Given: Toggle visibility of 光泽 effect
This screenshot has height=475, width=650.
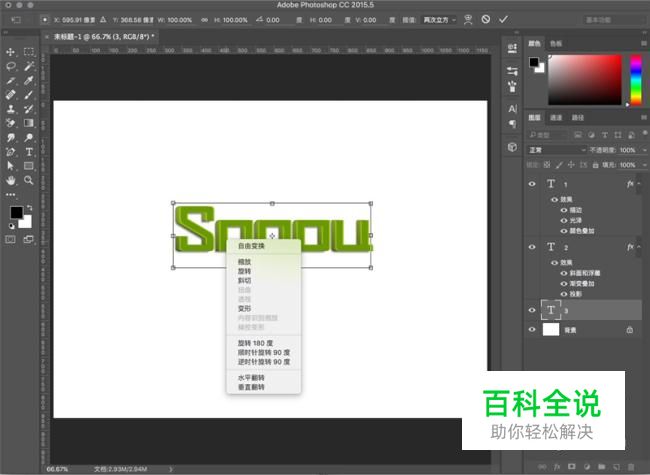Looking at the screenshot, I should click(564, 221).
